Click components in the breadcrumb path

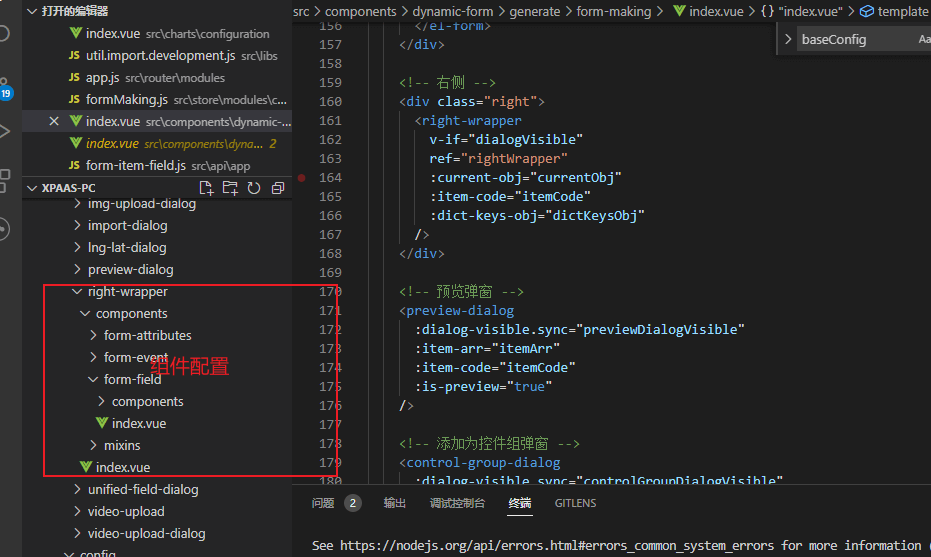[360, 11]
